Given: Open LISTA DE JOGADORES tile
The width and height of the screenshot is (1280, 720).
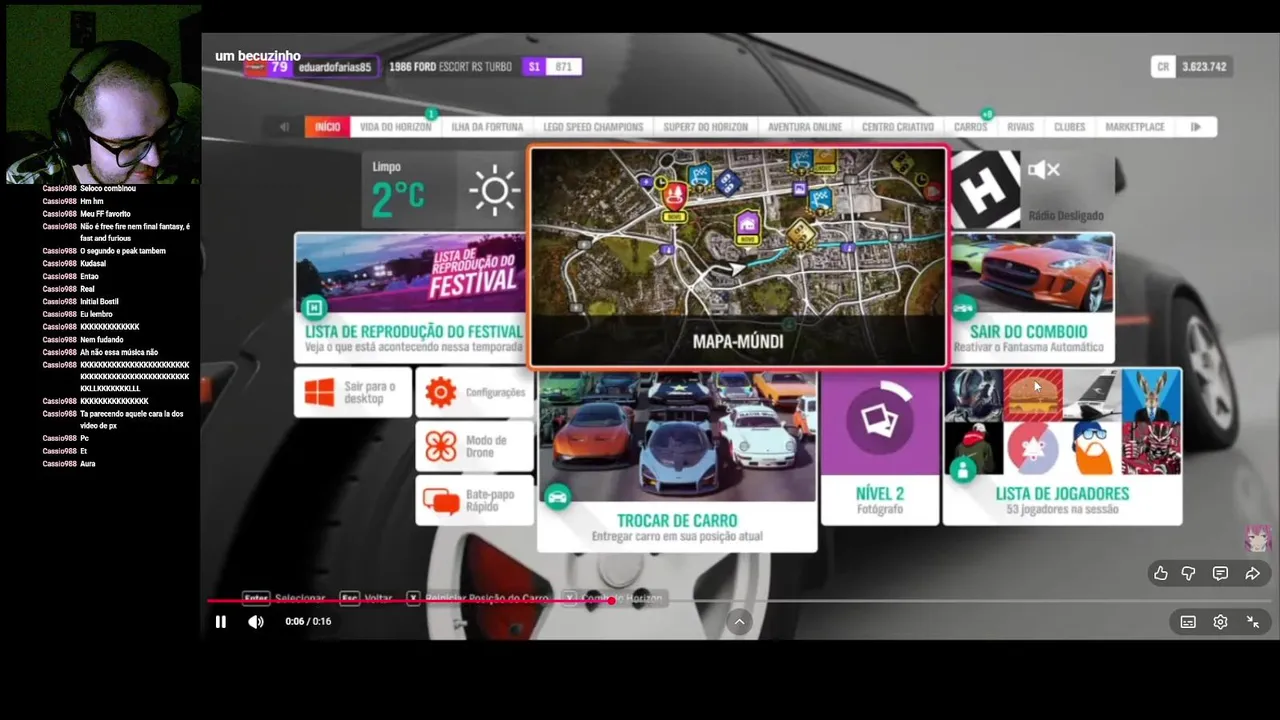Looking at the screenshot, I should [1062, 447].
